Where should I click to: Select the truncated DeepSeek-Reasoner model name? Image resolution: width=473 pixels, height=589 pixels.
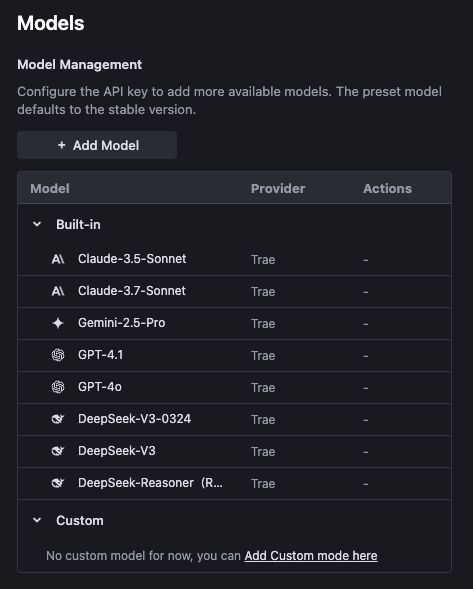click(x=150, y=483)
